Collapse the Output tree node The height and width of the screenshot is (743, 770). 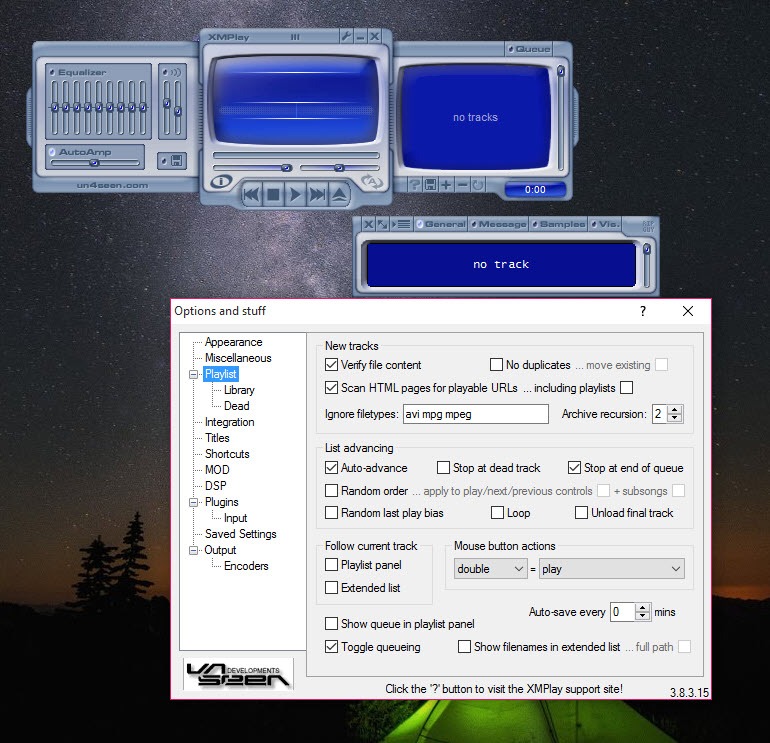click(193, 550)
